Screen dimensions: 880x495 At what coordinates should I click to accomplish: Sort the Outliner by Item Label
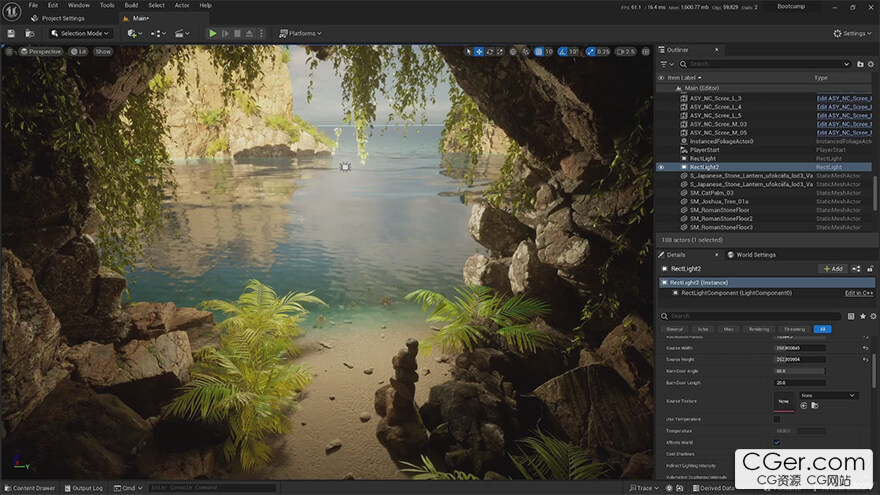click(684, 78)
